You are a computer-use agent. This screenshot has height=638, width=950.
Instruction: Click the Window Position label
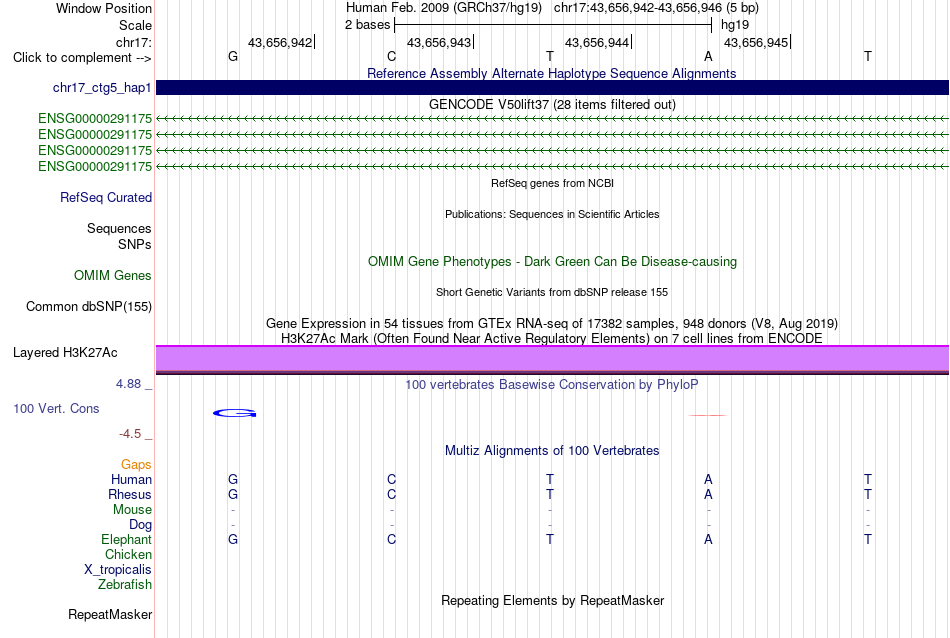[104, 8]
